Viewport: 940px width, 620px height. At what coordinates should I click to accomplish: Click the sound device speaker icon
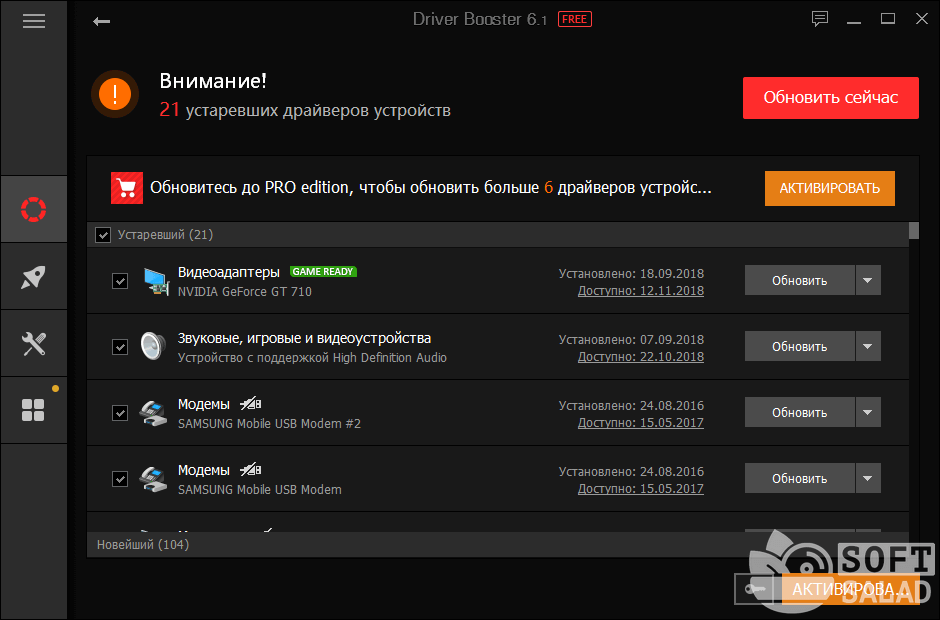click(x=153, y=346)
